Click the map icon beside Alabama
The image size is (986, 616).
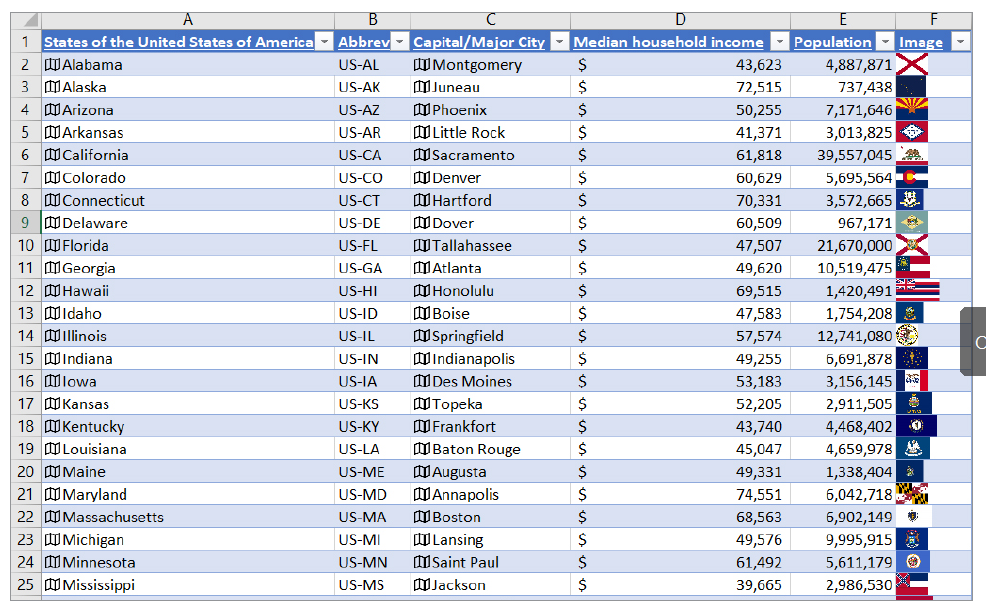(x=53, y=65)
